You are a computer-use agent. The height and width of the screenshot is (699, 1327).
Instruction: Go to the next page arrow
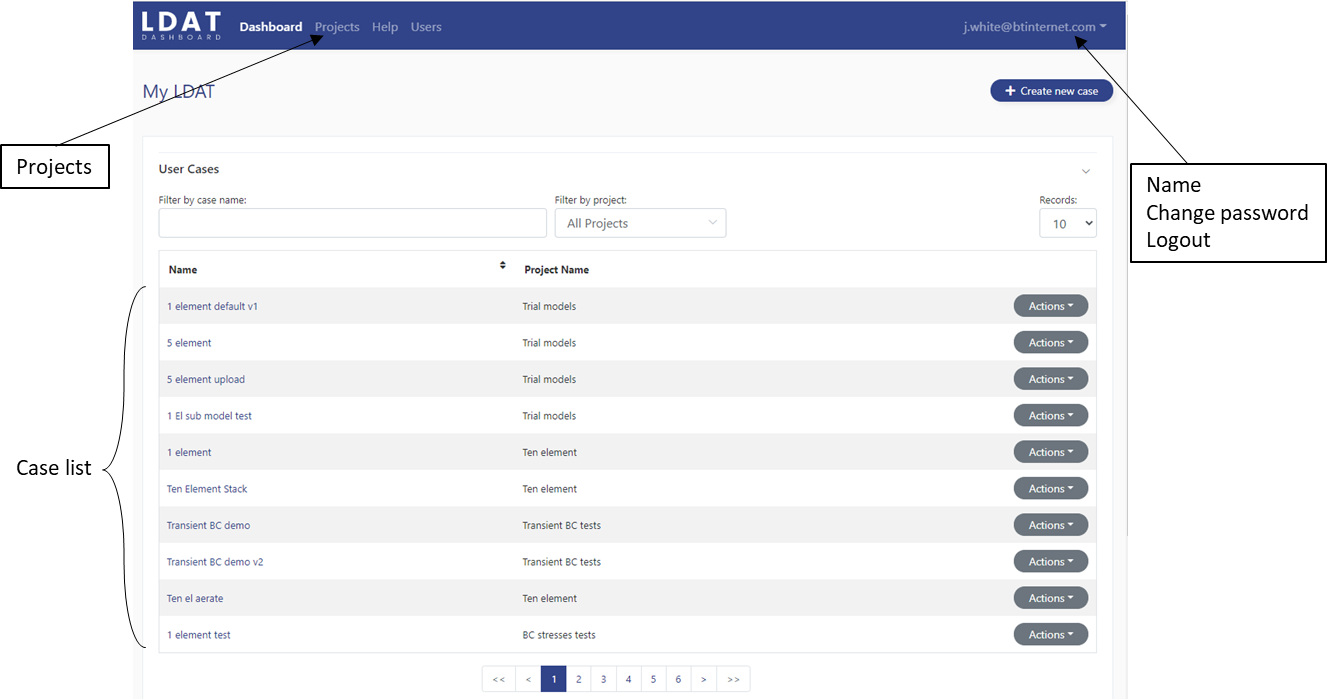click(x=703, y=679)
